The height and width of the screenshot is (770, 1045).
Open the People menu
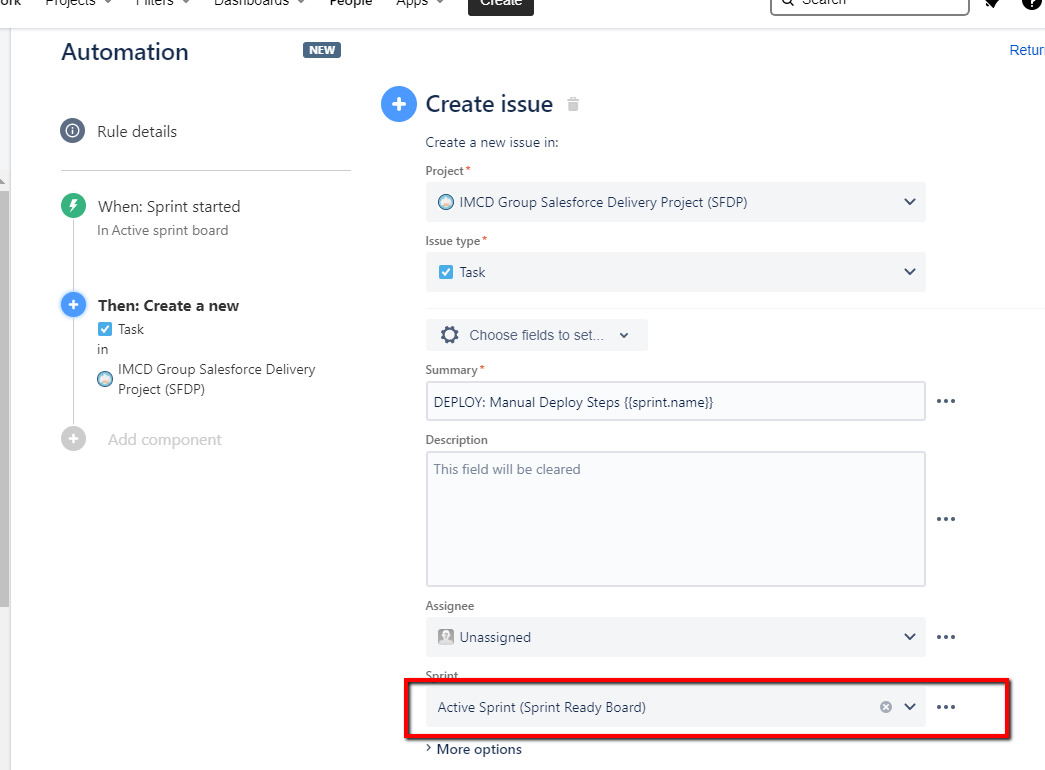pos(351,3)
